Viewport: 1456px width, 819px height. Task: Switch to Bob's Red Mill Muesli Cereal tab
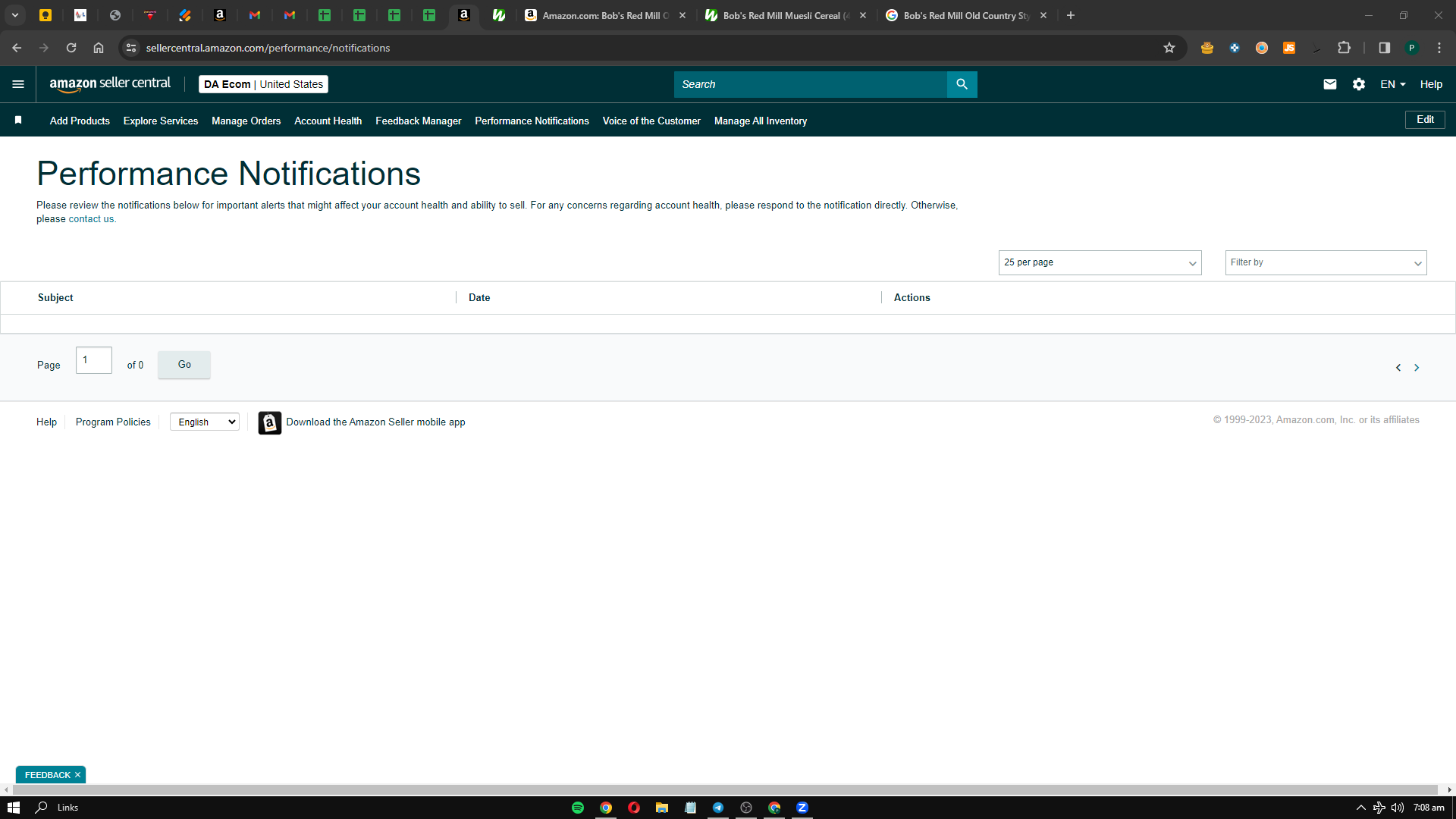tap(786, 15)
